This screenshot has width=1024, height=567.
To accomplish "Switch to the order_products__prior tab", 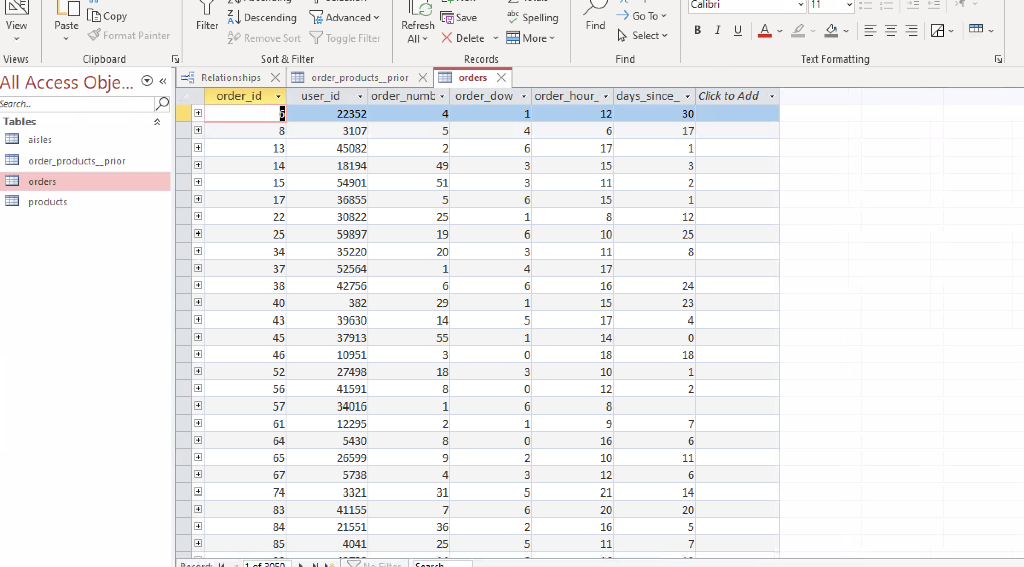I will (358, 78).
